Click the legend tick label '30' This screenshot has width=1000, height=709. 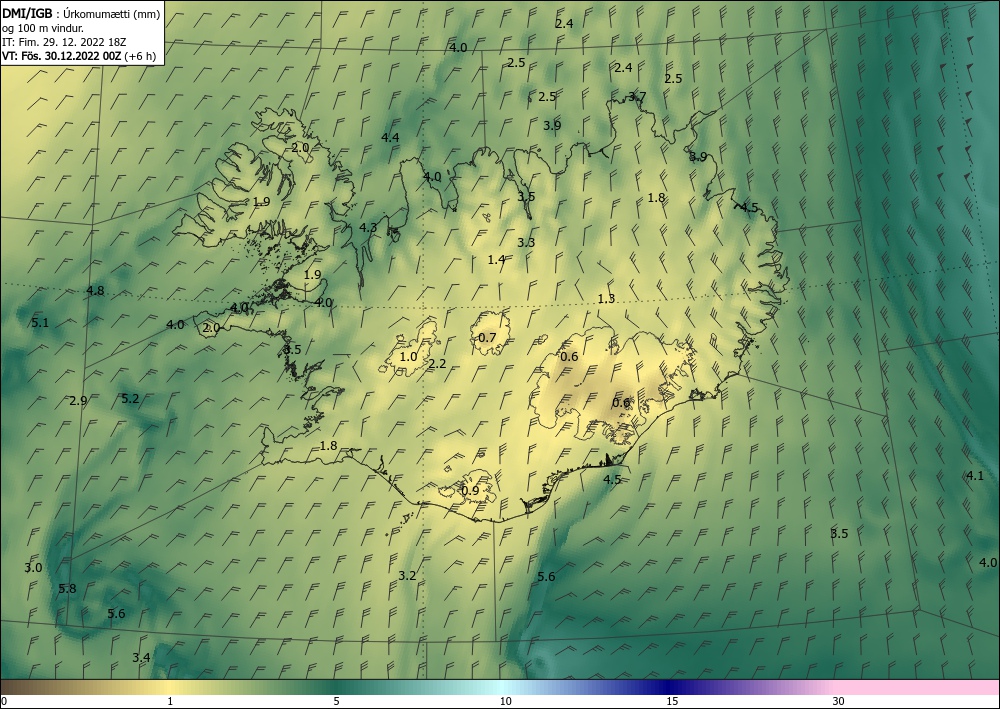tap(839, 701)
